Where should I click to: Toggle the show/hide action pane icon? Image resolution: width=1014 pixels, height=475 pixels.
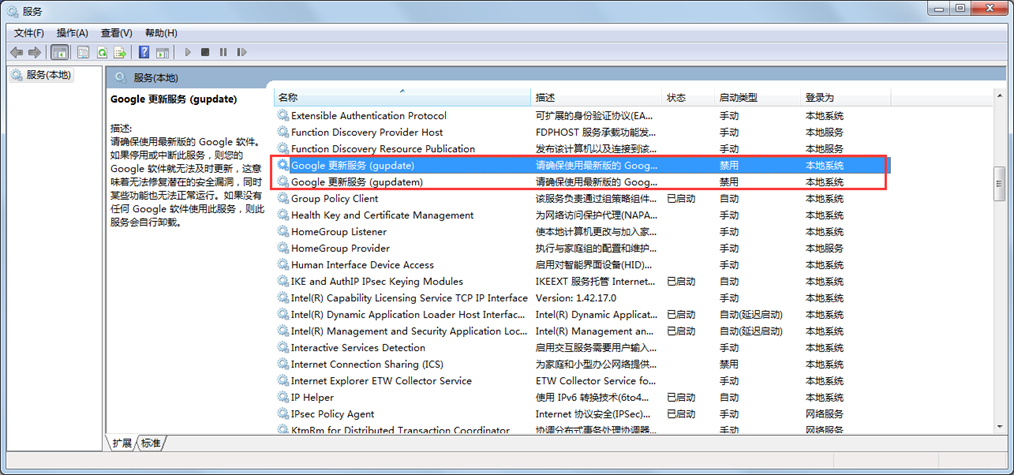click(x=162, y=52)
